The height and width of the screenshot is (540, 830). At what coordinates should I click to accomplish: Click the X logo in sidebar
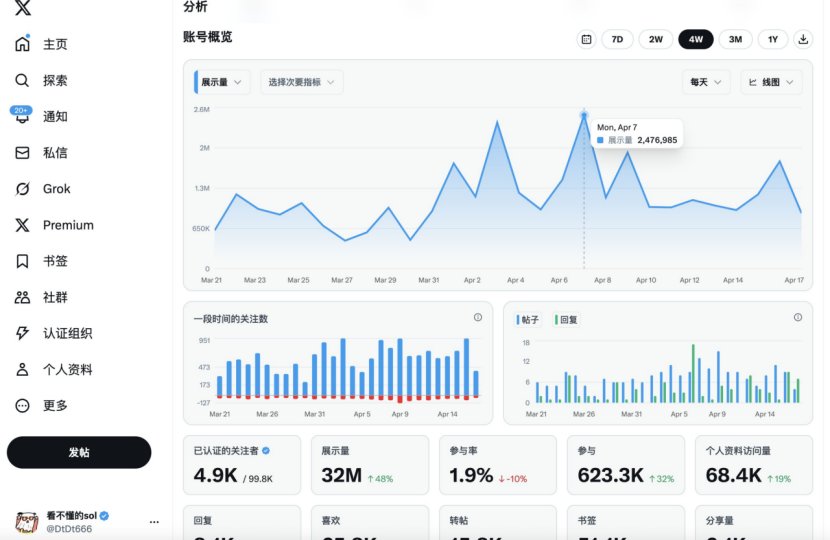pyautogui.click(x=22, y=7)
